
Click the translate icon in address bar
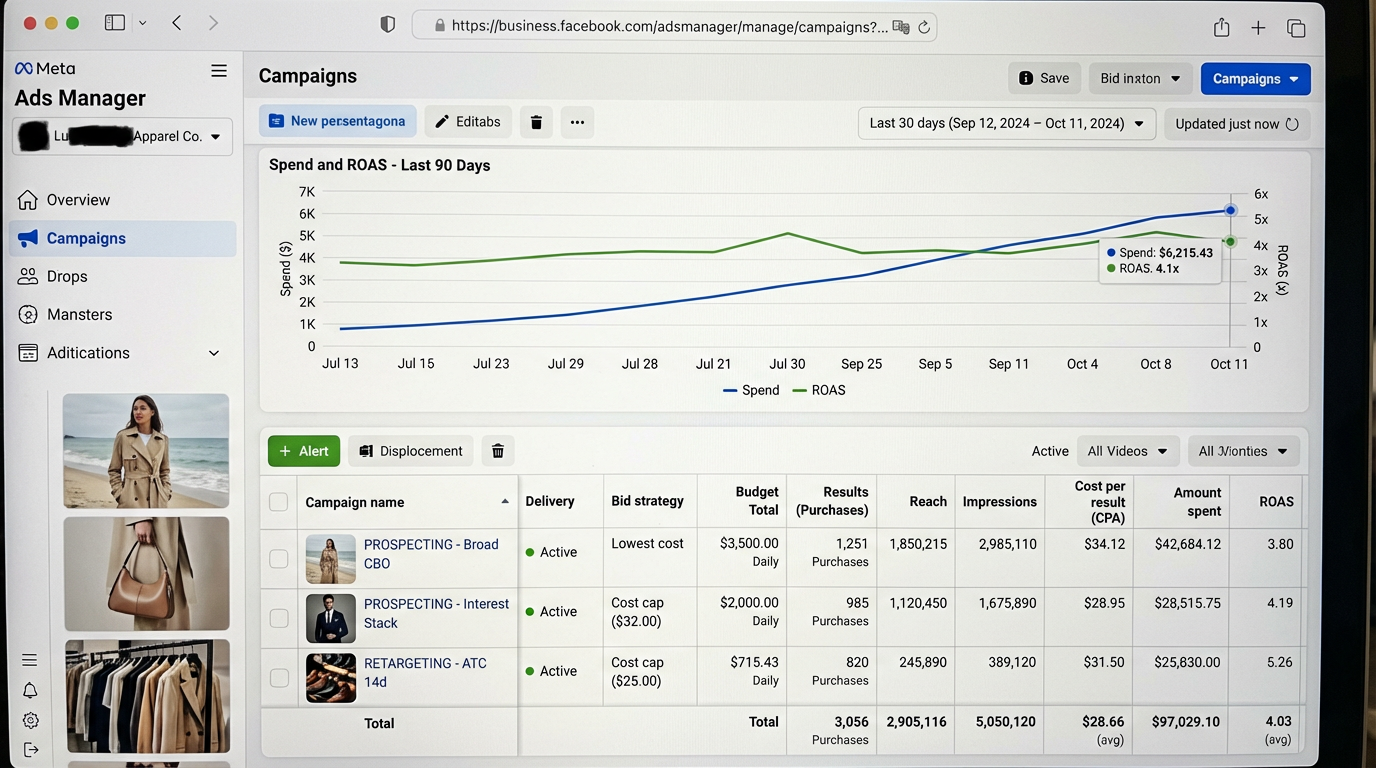coord(901,27)
